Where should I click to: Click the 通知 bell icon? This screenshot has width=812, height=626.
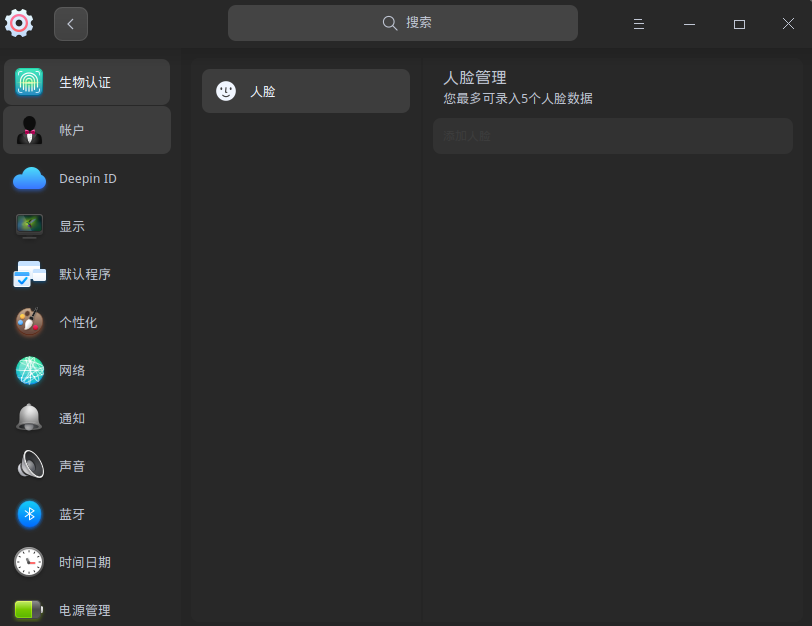click(29, 417)
